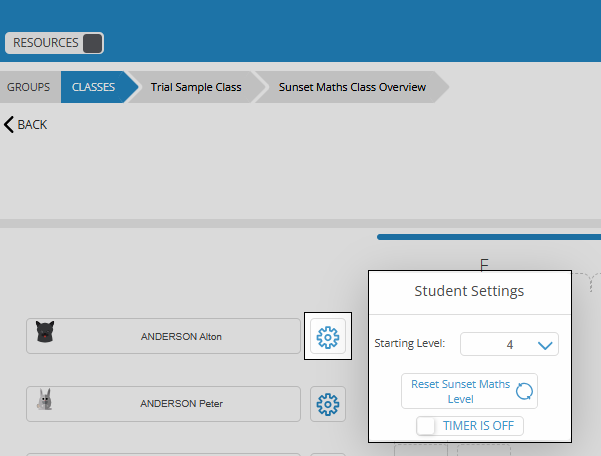Click the circular reset arrow icon
Image resolution: width=601 pixels, height=456 pixels.
(x=524, y=391)
